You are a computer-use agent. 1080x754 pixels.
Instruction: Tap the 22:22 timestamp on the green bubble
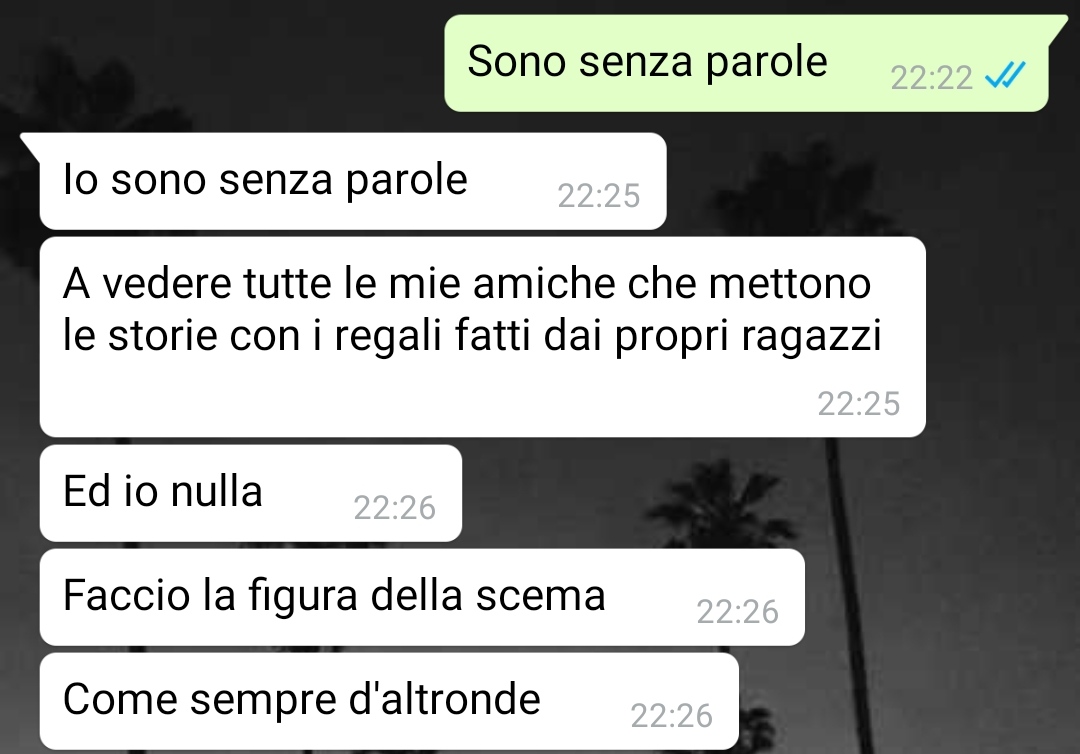point(931,77)
